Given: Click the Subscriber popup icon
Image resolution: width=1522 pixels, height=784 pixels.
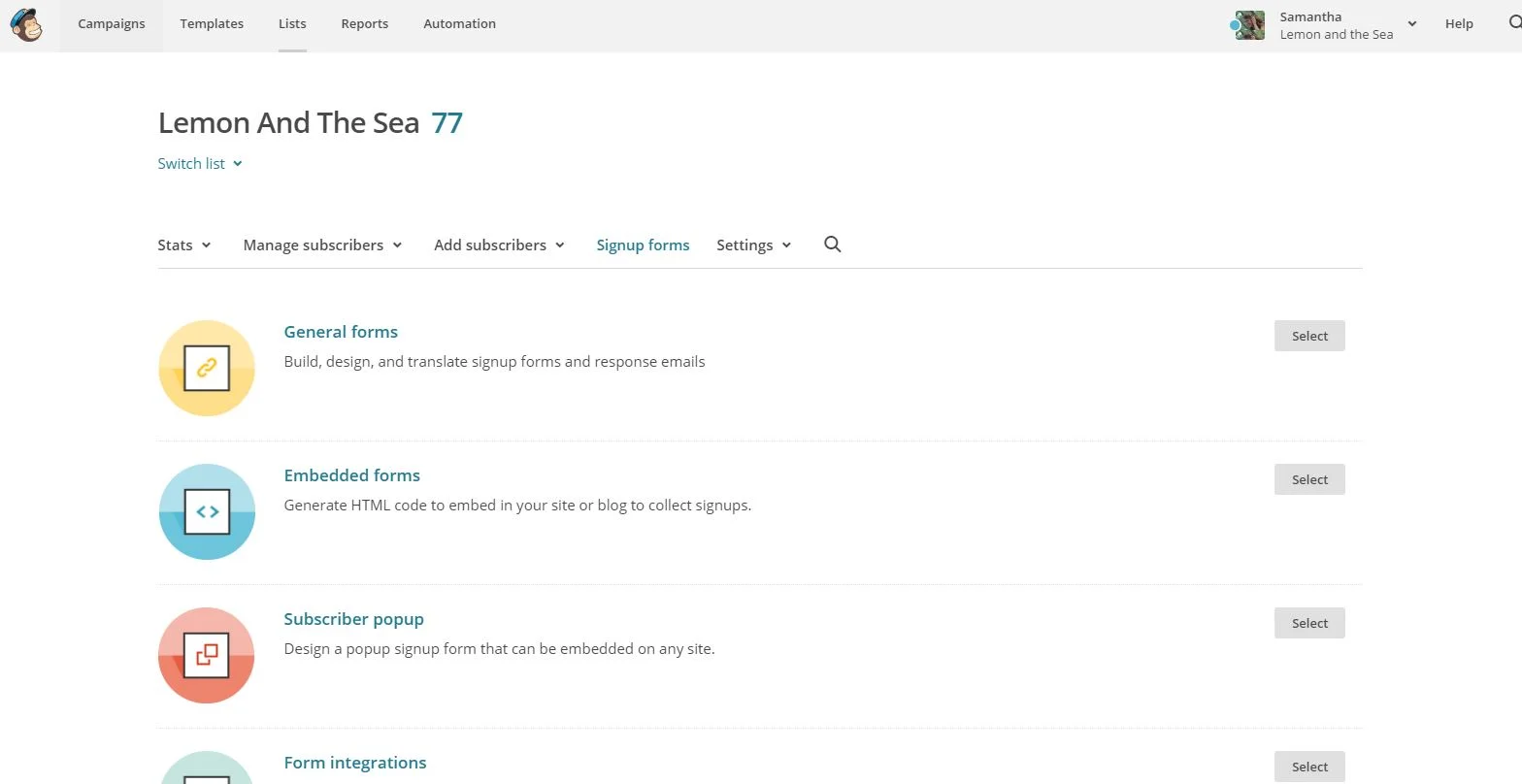Looking at the screenshot, I should click(207, 655).
